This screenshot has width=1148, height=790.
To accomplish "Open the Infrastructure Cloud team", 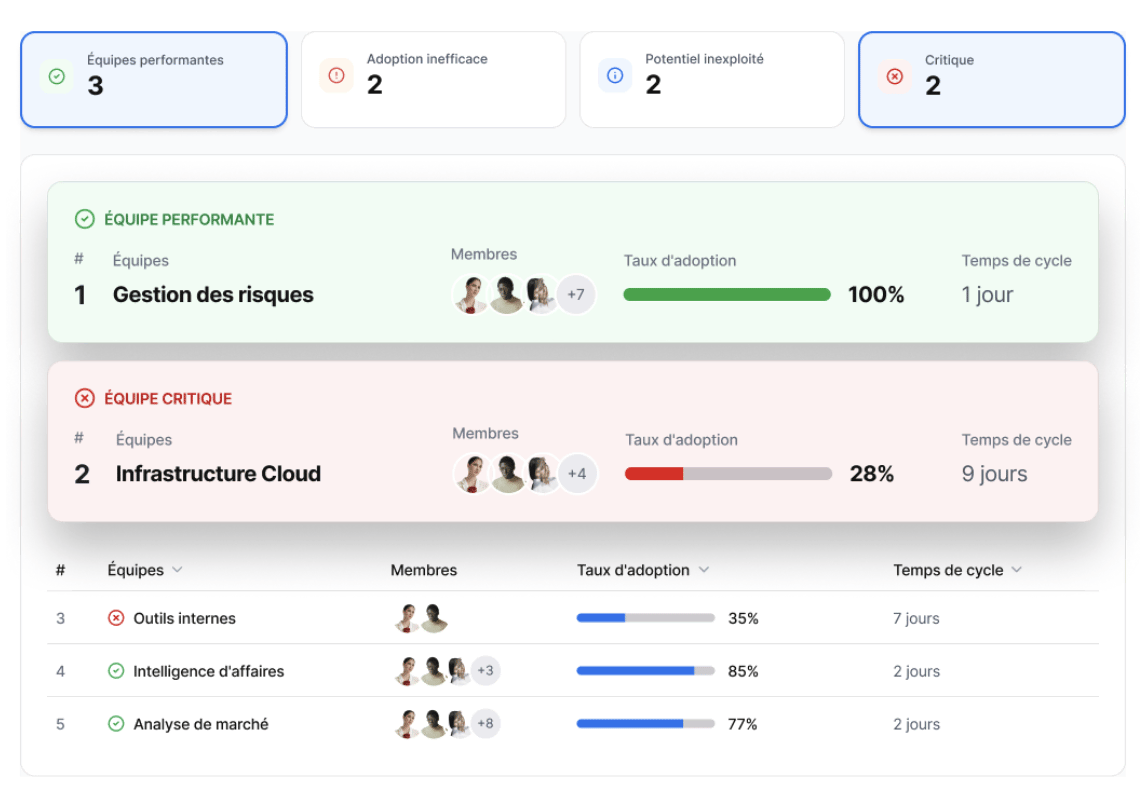I will click(x=218, y=474).
